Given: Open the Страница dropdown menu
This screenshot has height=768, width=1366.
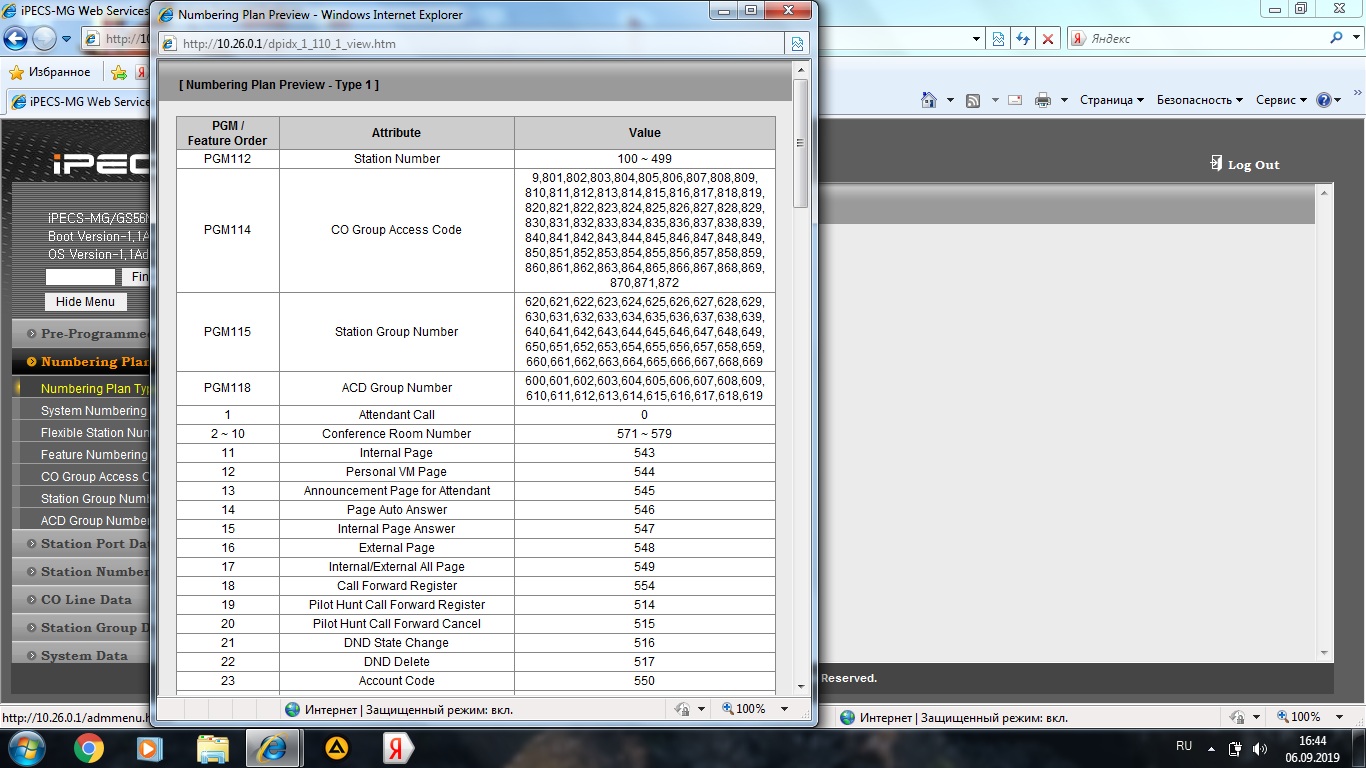Looking at the screenshot, I should tap(1112, 100).
